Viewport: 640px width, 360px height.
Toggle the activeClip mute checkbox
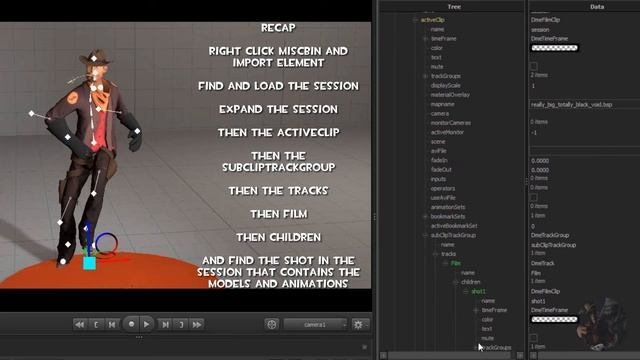click(534, 66)
